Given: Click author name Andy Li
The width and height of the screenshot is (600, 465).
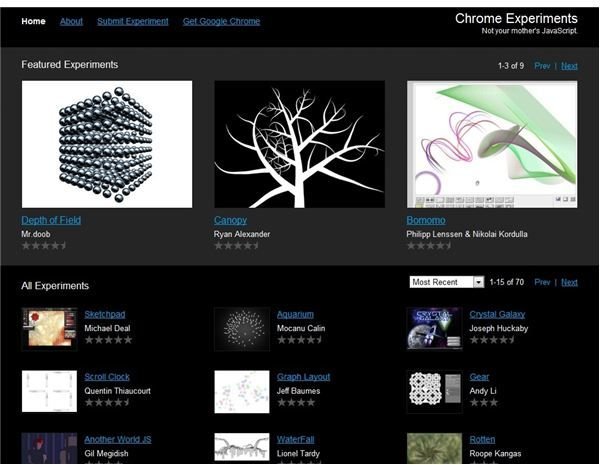Looking at the screenshot, I should click(483, 391).
